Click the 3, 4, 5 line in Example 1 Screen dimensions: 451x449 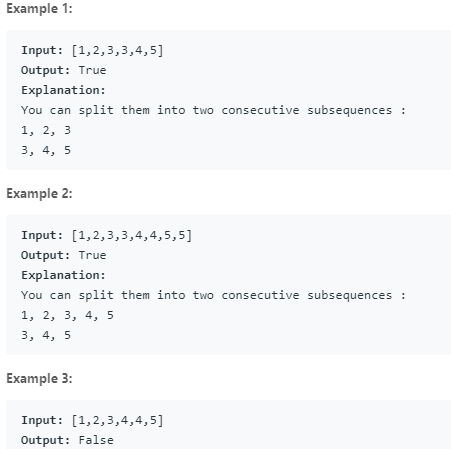click(x=46, y=150)
